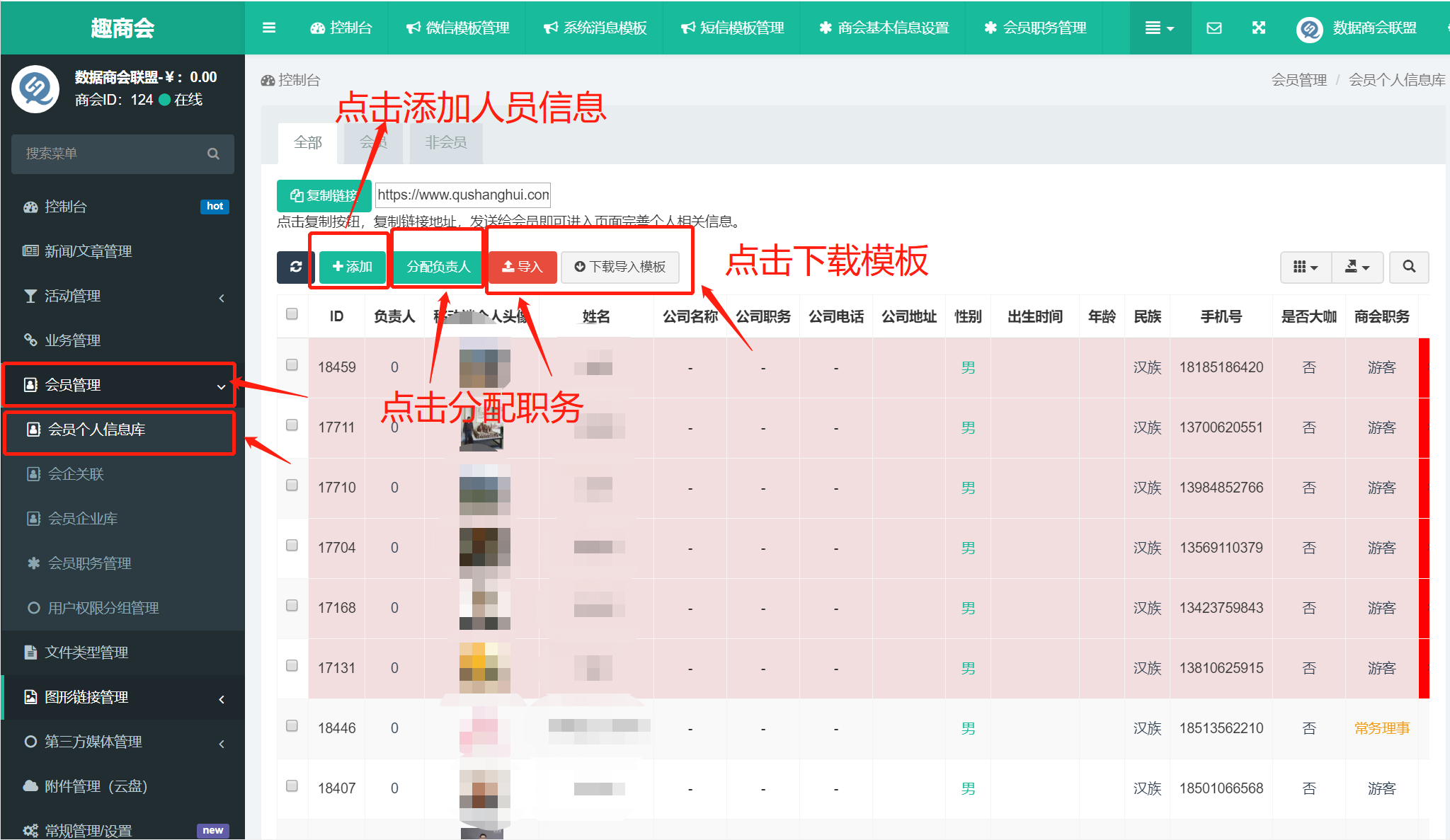
Task: Click the 复制链接 copy link button
Action: click(x=324, y=195)
